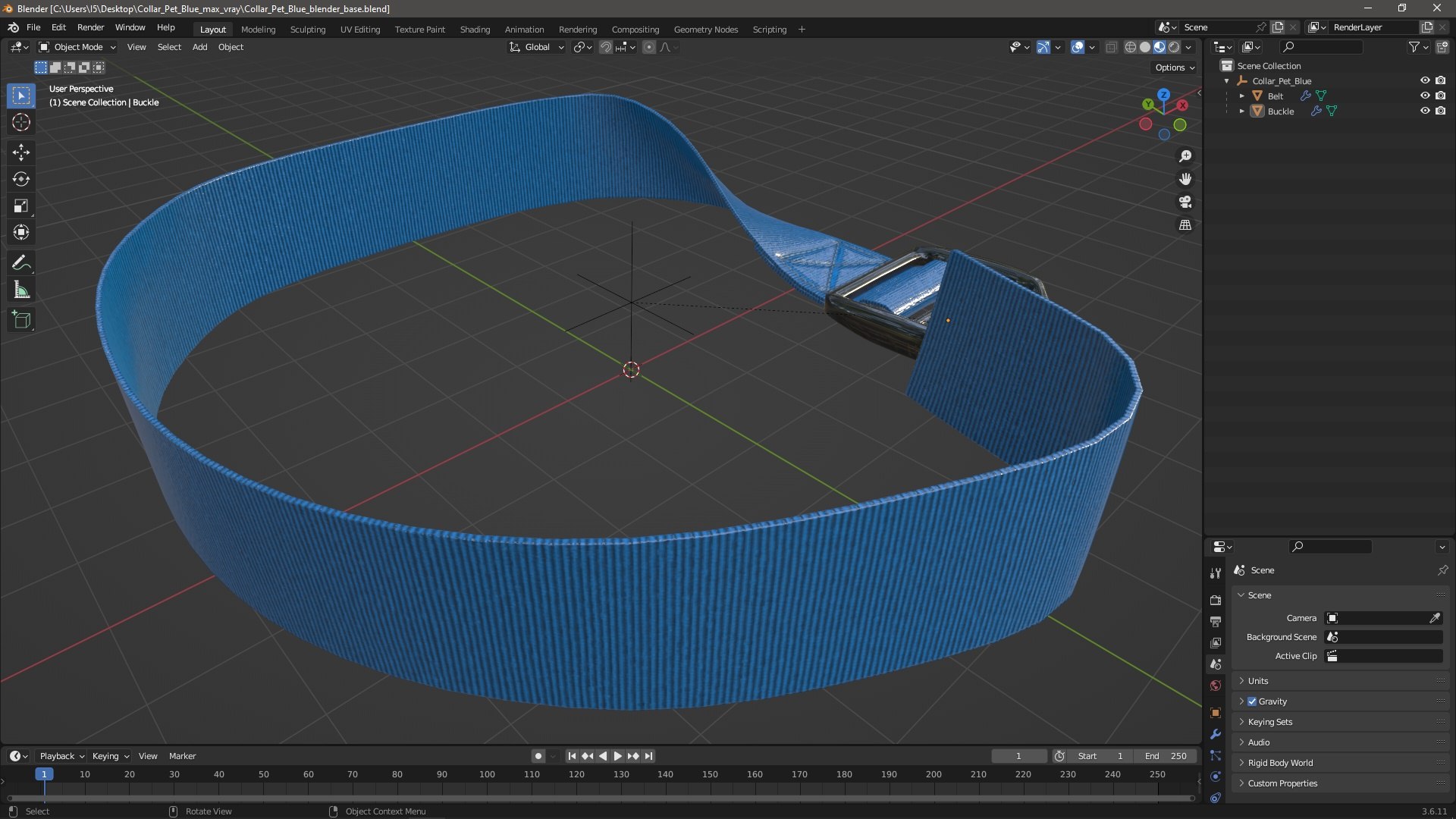Select the Add Cube tool

click(21, 320)
